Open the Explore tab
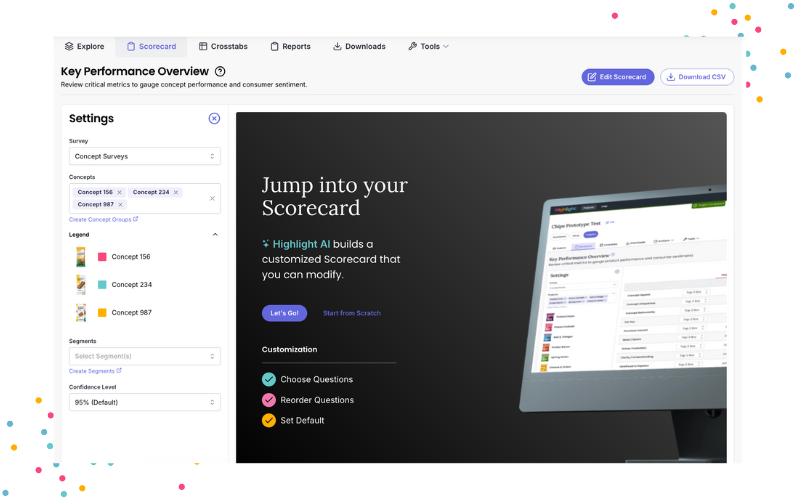The image size is (800, 500). 84,46
